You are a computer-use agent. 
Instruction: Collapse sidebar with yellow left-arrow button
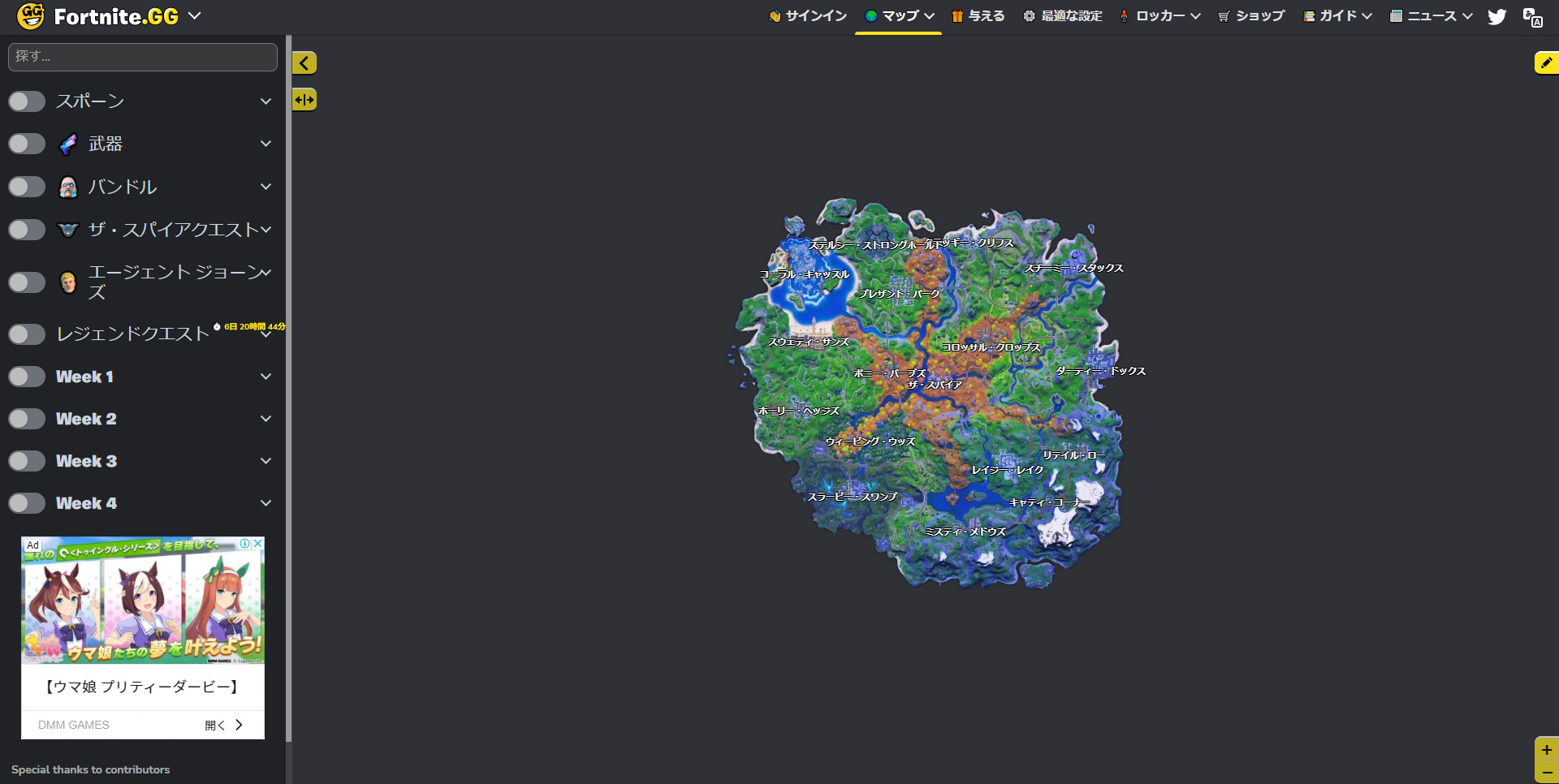[x=304, y=62]
